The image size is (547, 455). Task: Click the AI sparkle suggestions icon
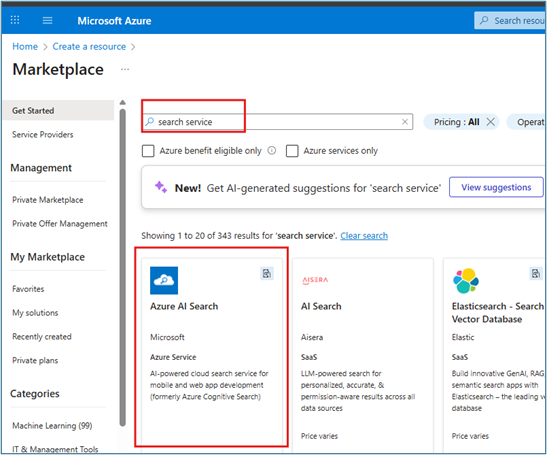(x=161, y=187)
